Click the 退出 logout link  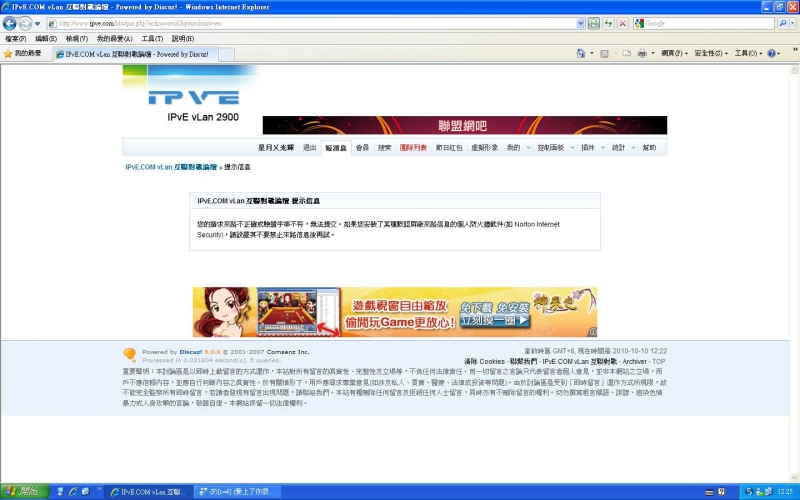click(x=309, y=147)
